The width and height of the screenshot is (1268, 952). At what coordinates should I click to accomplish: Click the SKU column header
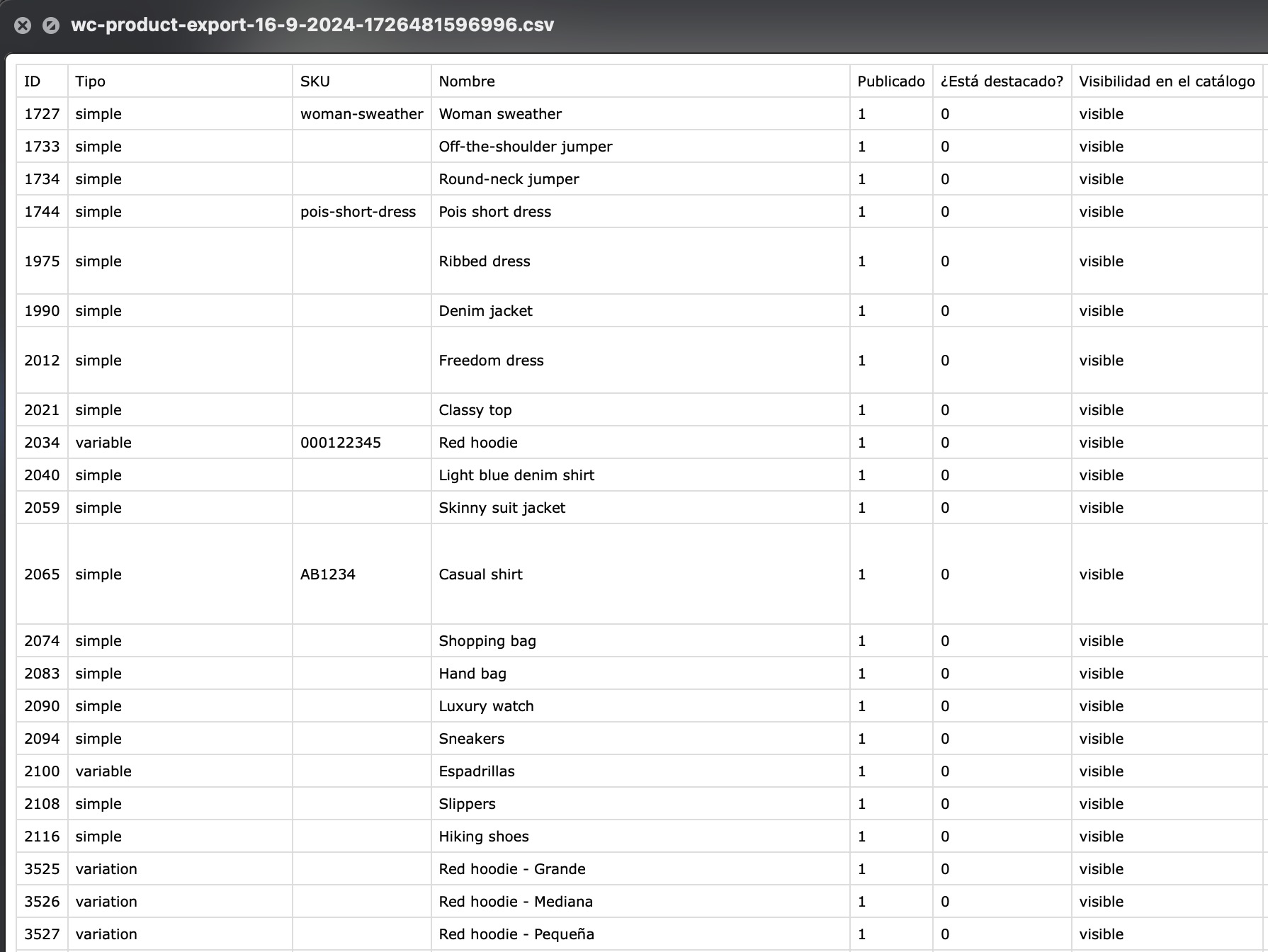point(315,81)
